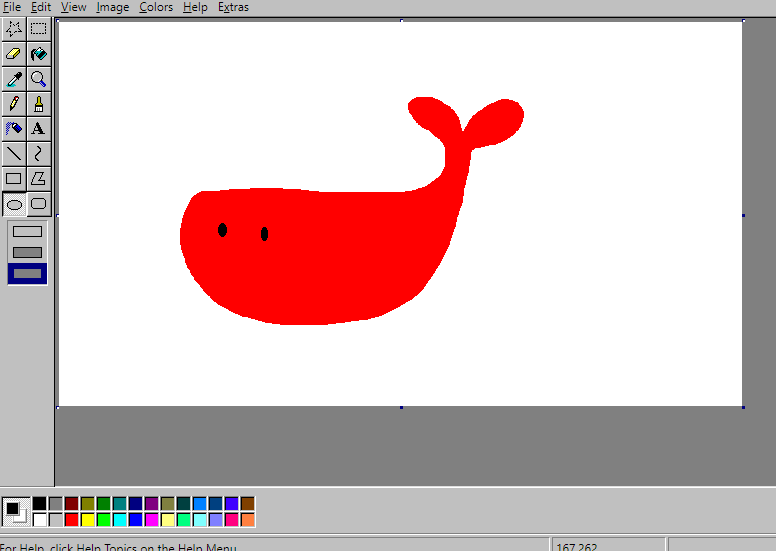This screenshot has width=776, height=551.
Task: Choose the Eraser tool
Action: (x=14, y=54)
